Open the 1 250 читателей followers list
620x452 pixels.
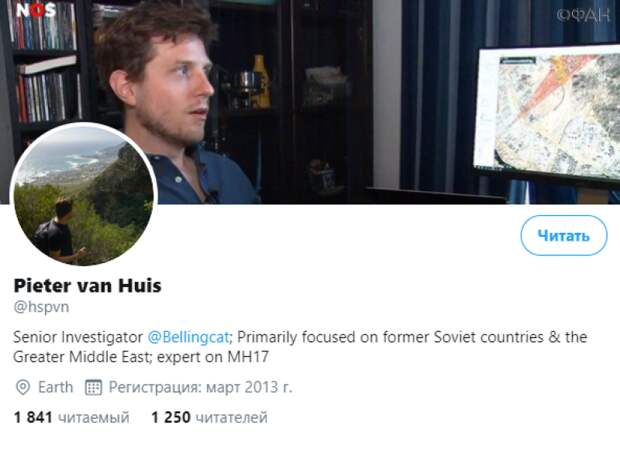[x=210, y=417]
